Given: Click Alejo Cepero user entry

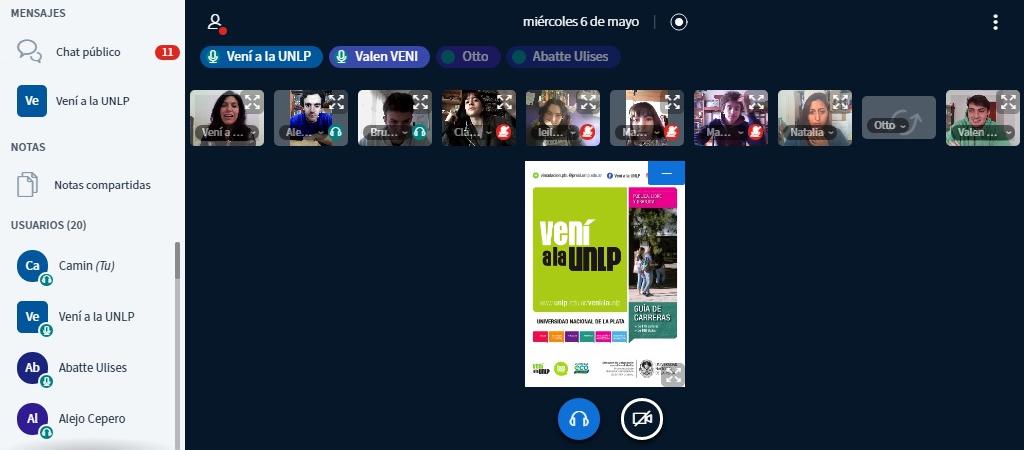Looking at the screenshot, I should pyautogui.click(x=92, y=419).
